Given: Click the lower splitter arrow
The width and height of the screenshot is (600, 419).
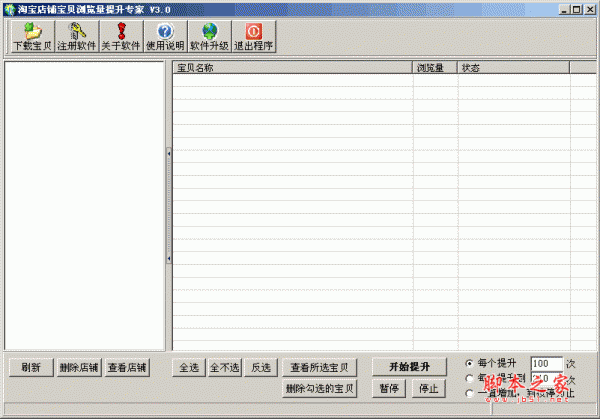Looking at the screenshot, I should pyautogui.click(x=169, y=259).
